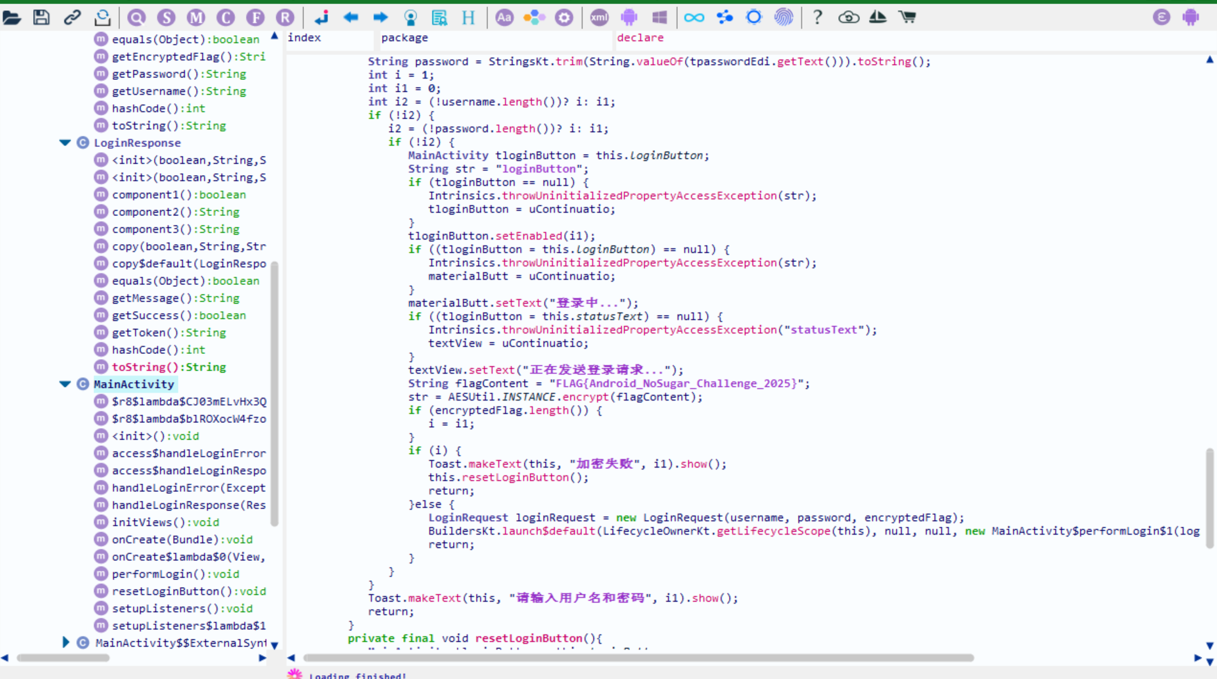The image size is (1217, 679).
Task: Click the Windows logo toolbar icon
Action: 659,17
